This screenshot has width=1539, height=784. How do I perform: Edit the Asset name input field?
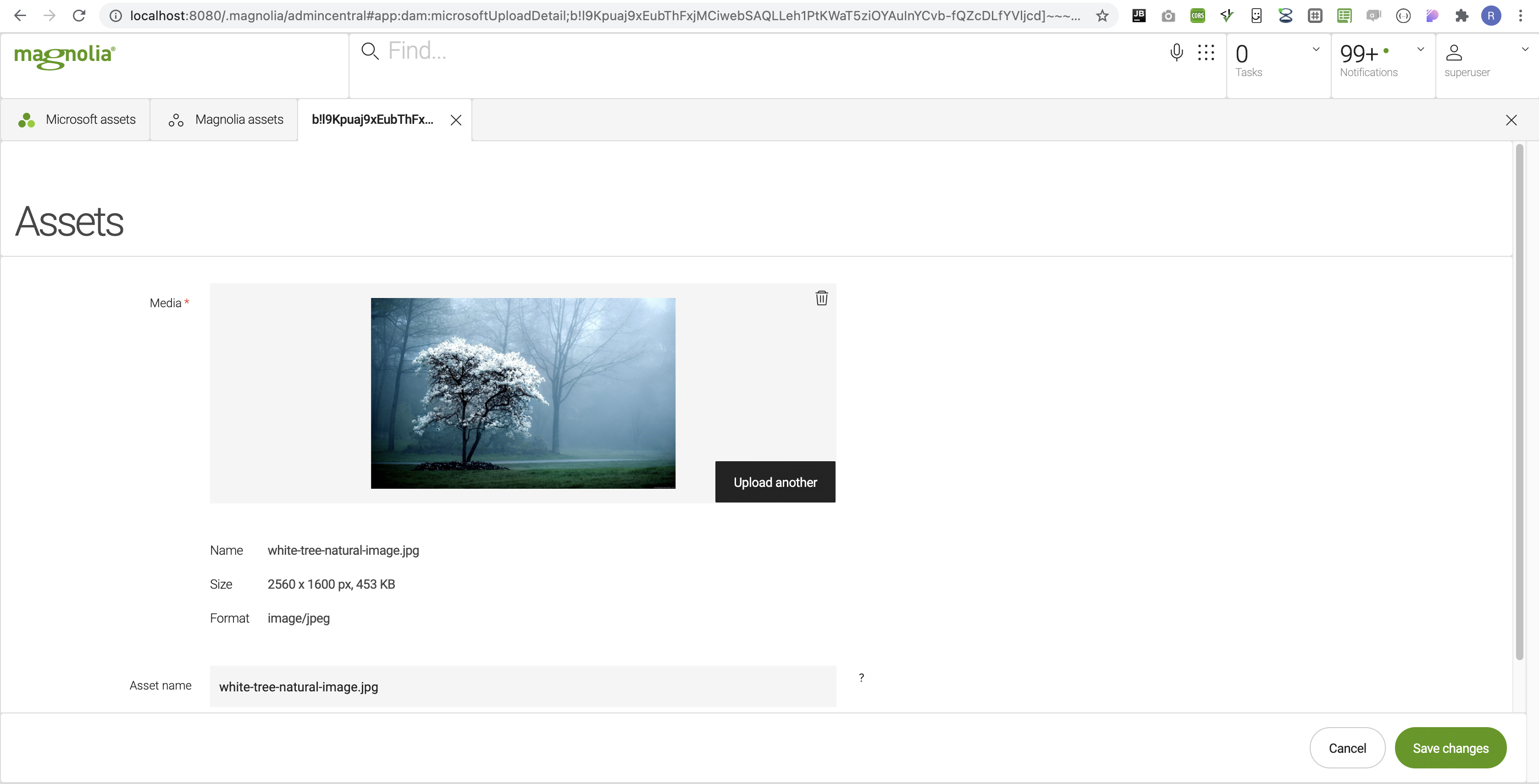522,687
